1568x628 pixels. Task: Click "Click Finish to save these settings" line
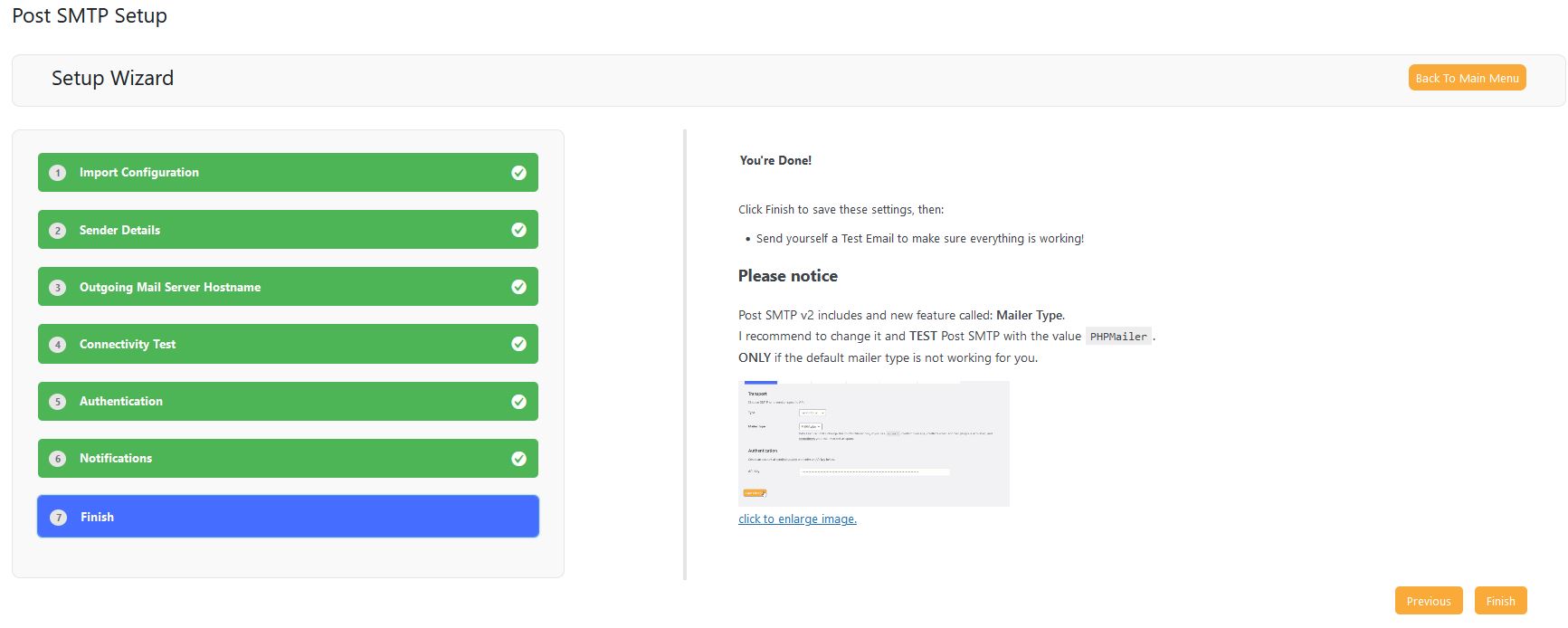[841, 210]
